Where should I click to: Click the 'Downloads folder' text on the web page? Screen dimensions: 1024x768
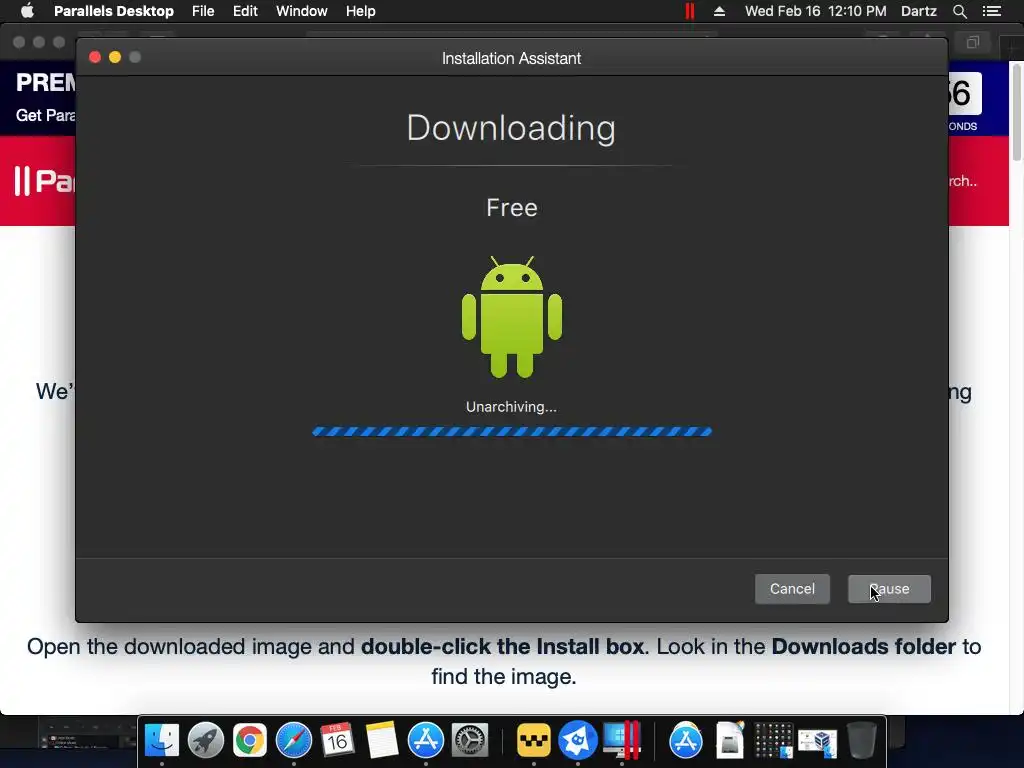[863, 647]
